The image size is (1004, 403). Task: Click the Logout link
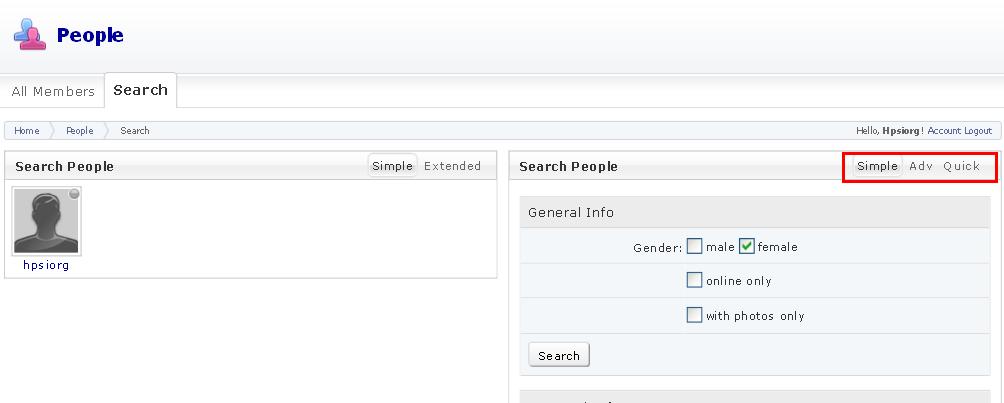[978, 131]
